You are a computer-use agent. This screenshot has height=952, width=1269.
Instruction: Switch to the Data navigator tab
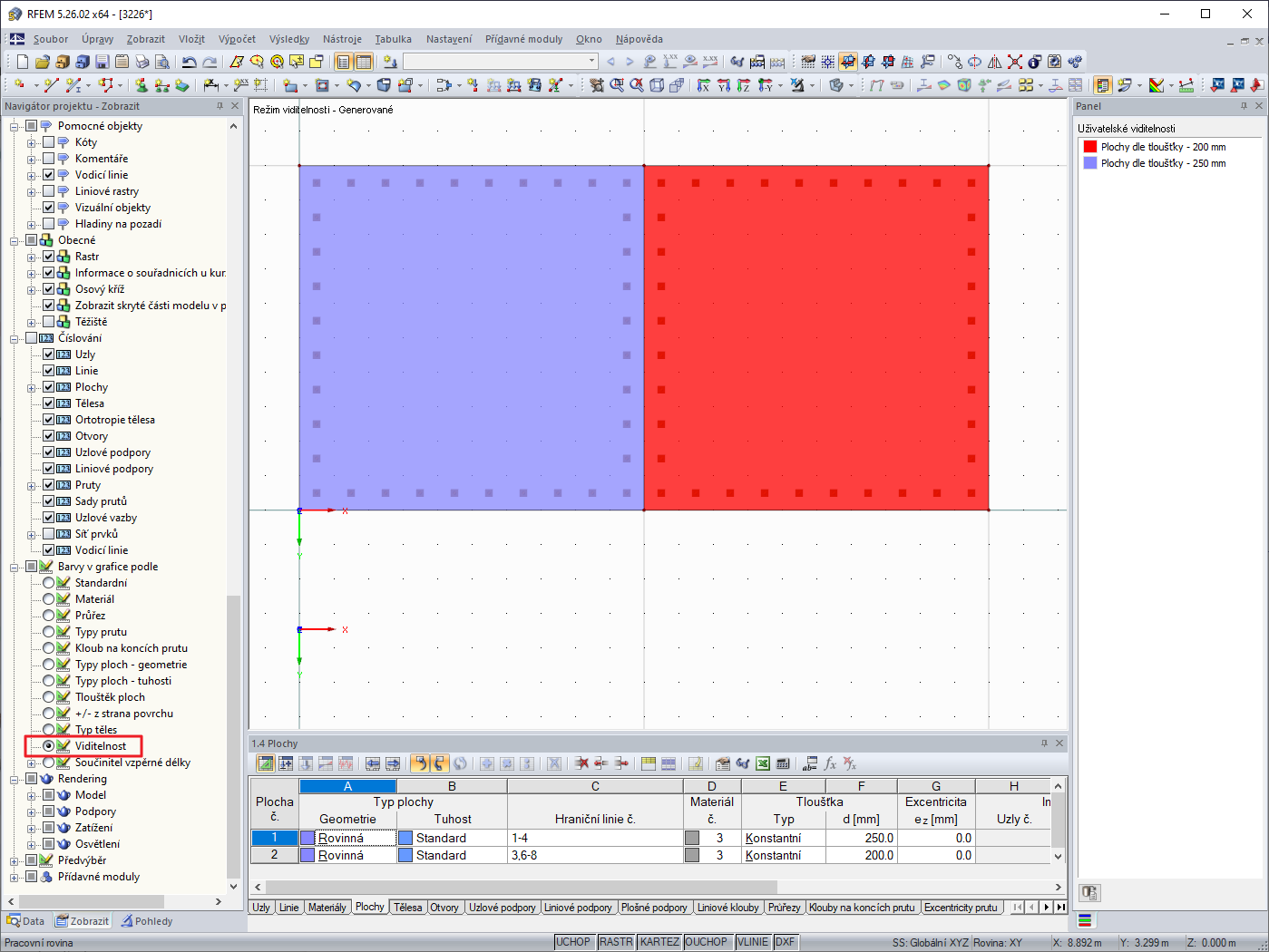25,921
